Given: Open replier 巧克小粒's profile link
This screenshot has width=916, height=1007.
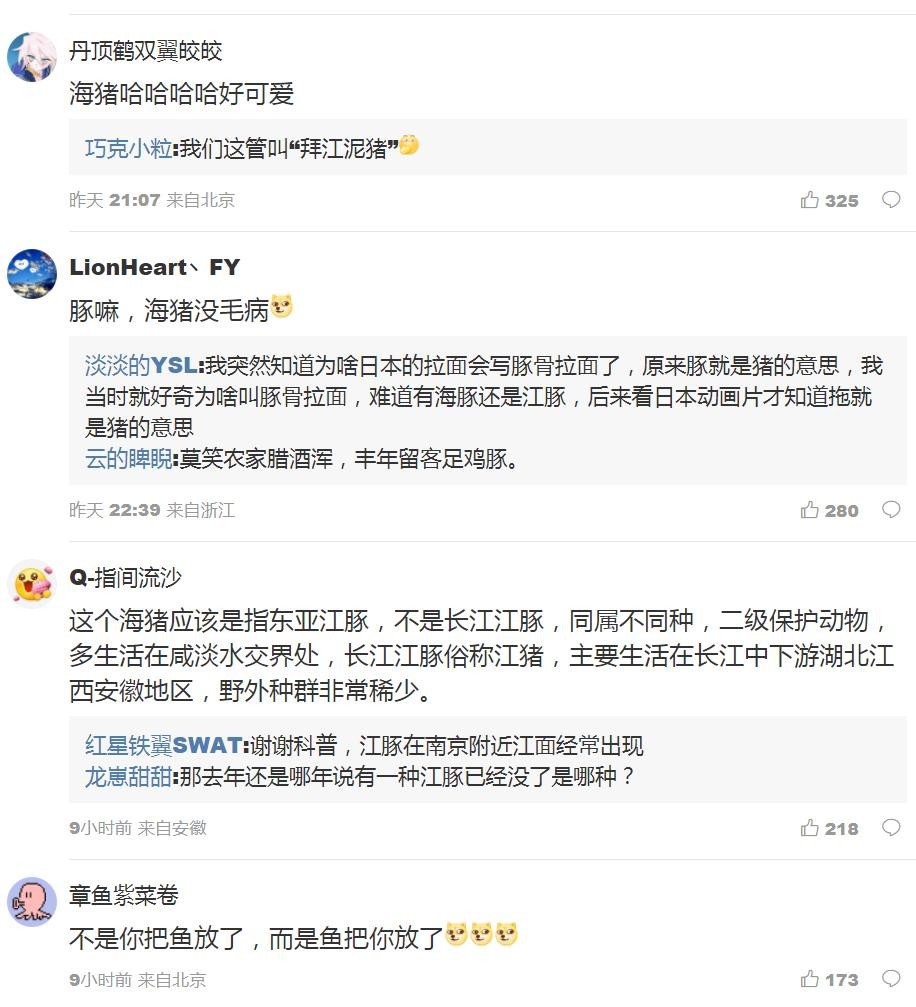Looking at the screenshot, I should (128, 149).
